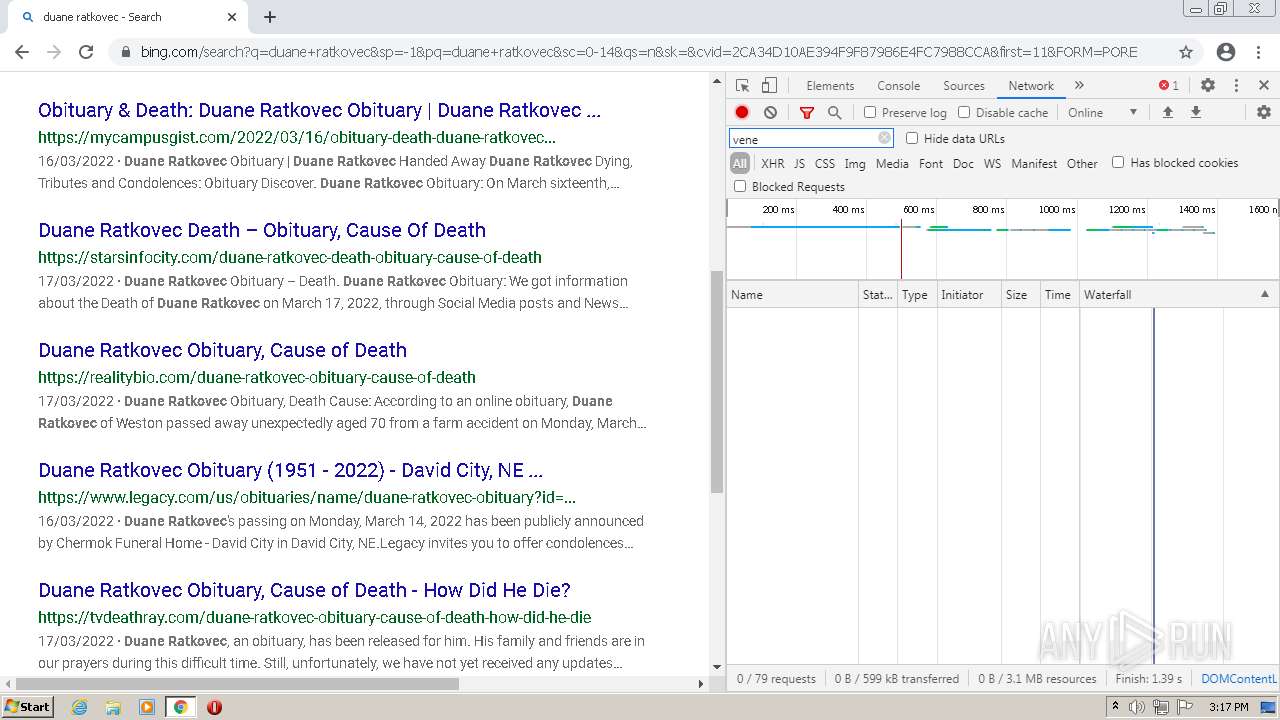The width and height of the screenshot is (1280, 720).
Task: Open the Windows Start menu
Action: (28, 707)
